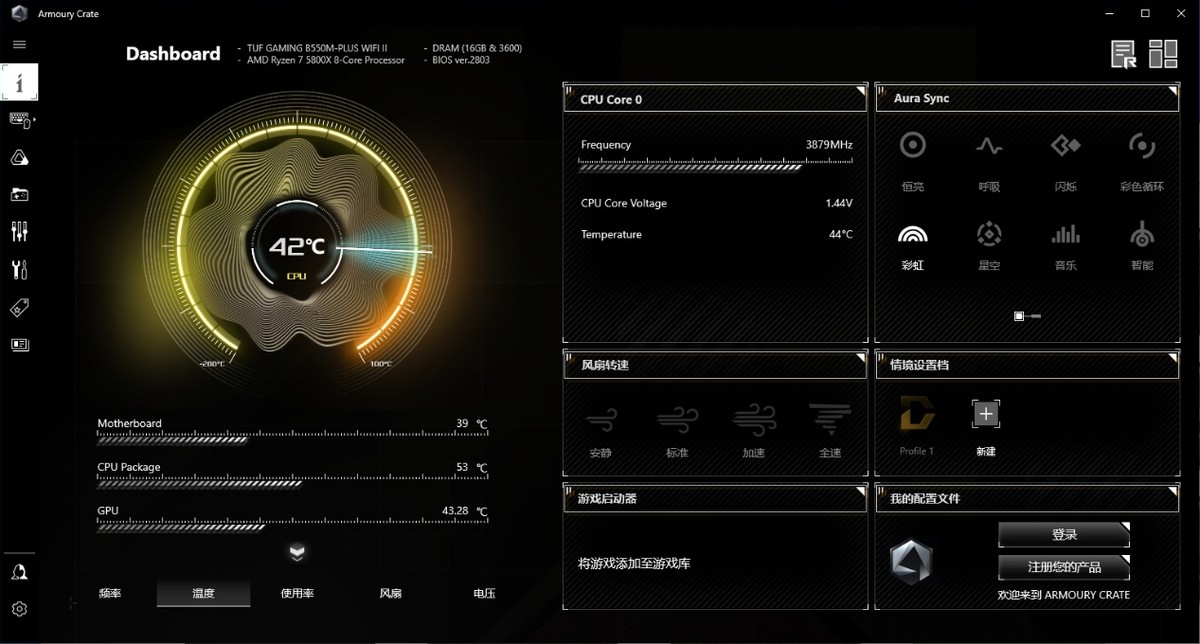Expand the 游戏启动器 panel corner
The width and height of the screenshot is (1200, 644).
pos(860,491)
